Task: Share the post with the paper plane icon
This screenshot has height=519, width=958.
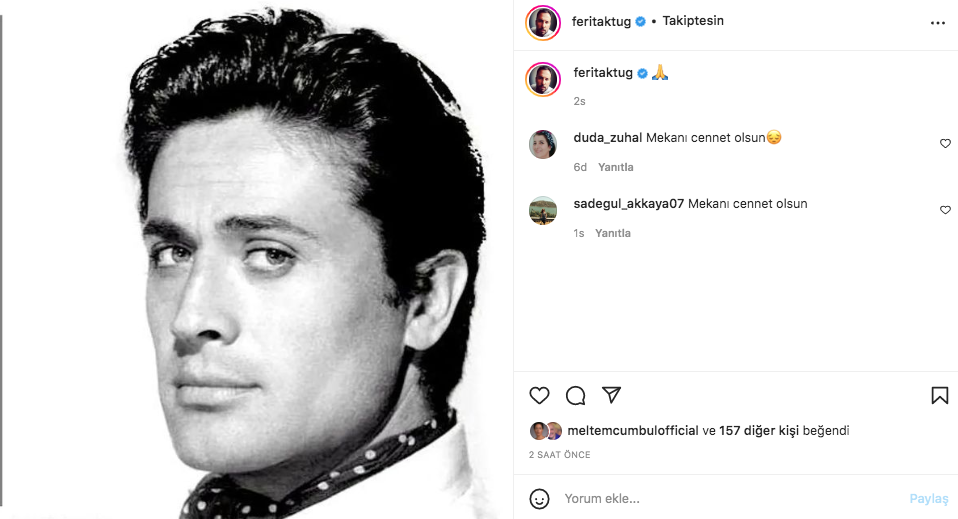Action: coord(612,395)
